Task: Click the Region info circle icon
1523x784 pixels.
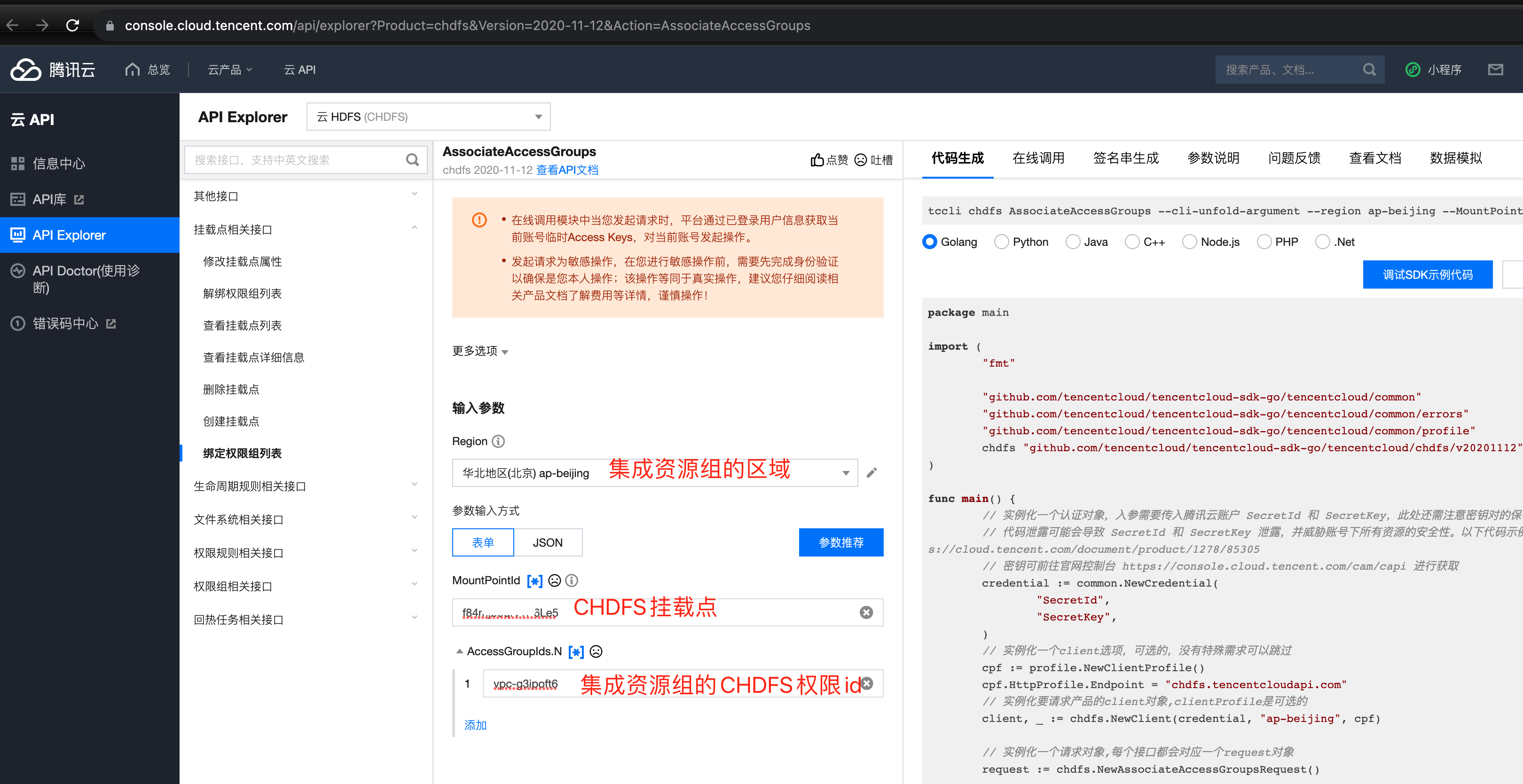Action: tap(498, 442)
